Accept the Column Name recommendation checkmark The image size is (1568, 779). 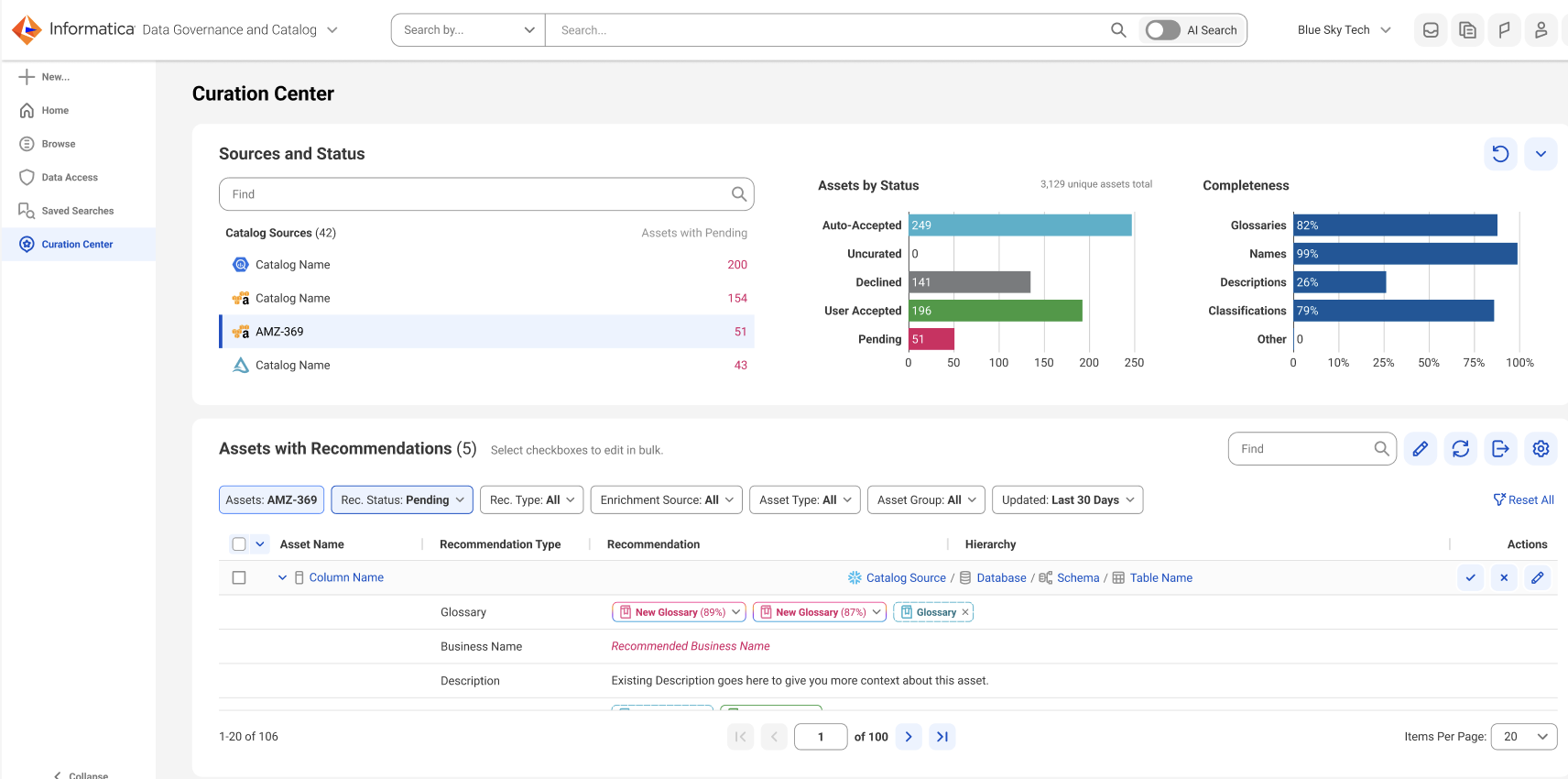1471,578
